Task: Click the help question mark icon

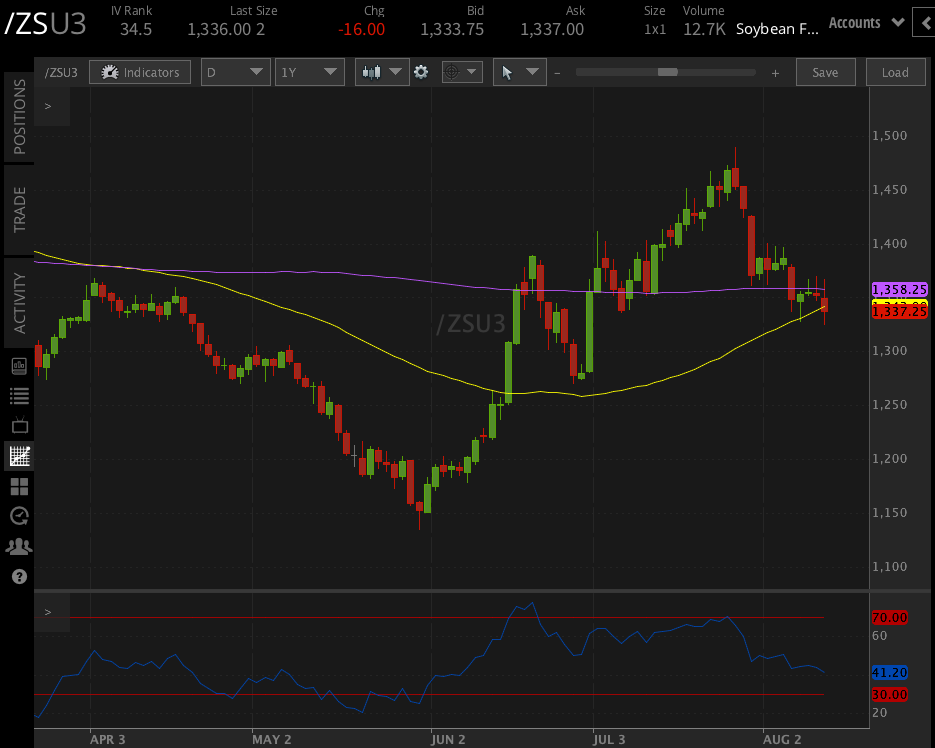Action: coord(19,577)
